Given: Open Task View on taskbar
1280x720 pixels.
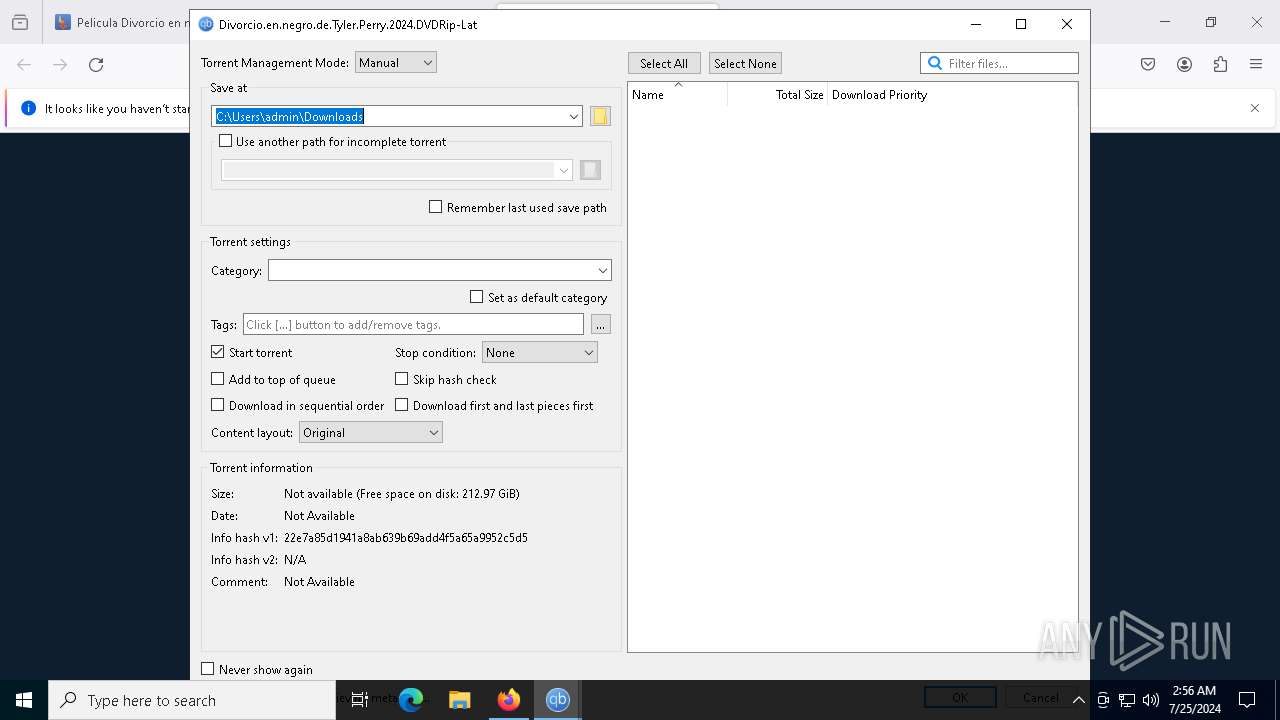Looking at the screenshot, I should (360, 700).
